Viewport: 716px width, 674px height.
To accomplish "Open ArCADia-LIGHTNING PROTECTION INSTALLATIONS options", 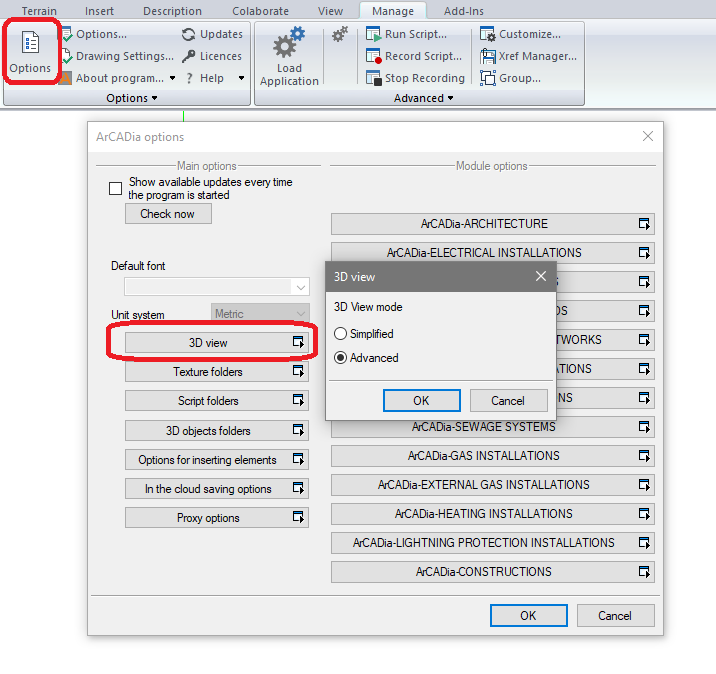I will point(492,543).
